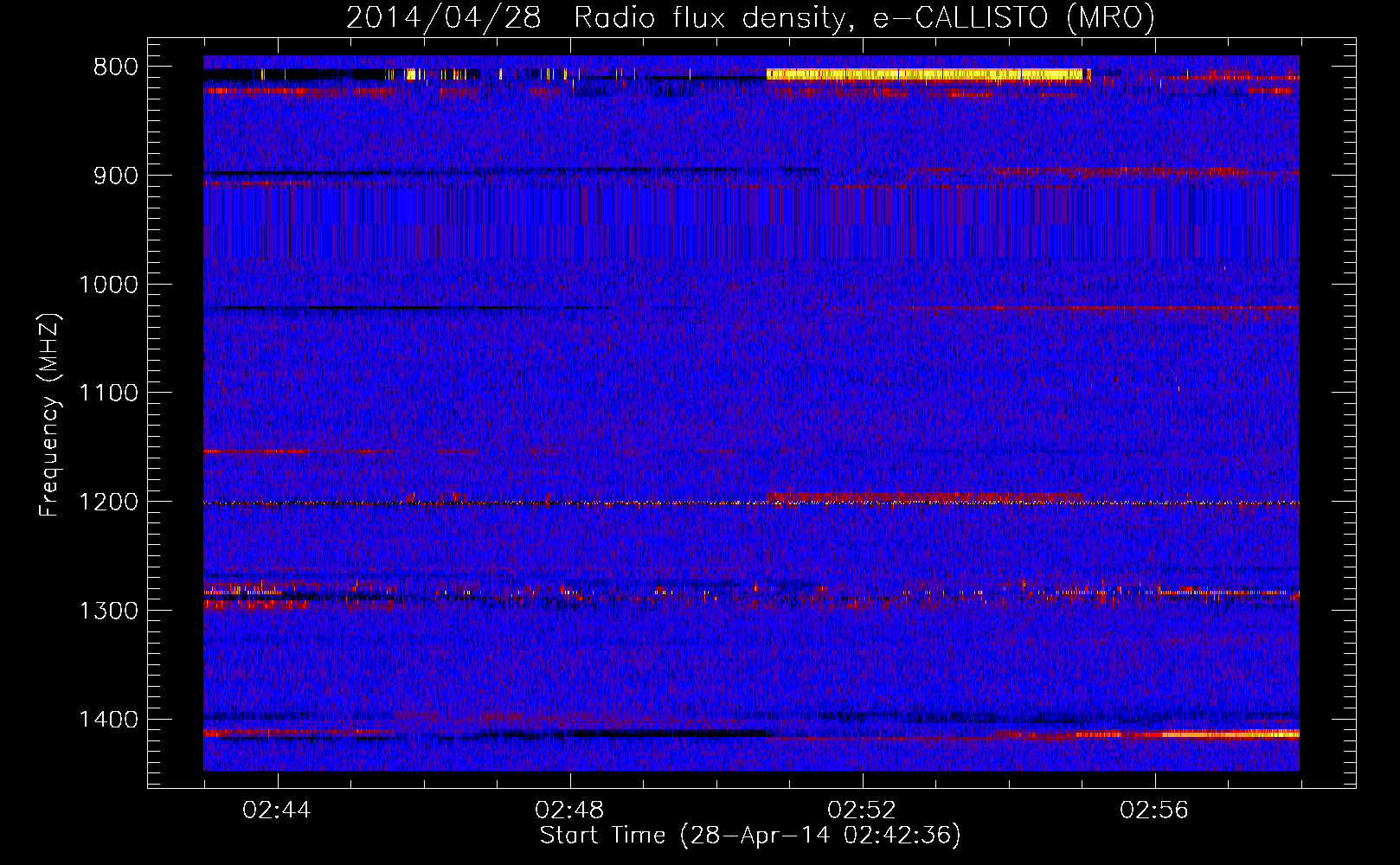Click the dotted yellow line at 1200 MHz
Screen dimensions: 1400x865
751,503
